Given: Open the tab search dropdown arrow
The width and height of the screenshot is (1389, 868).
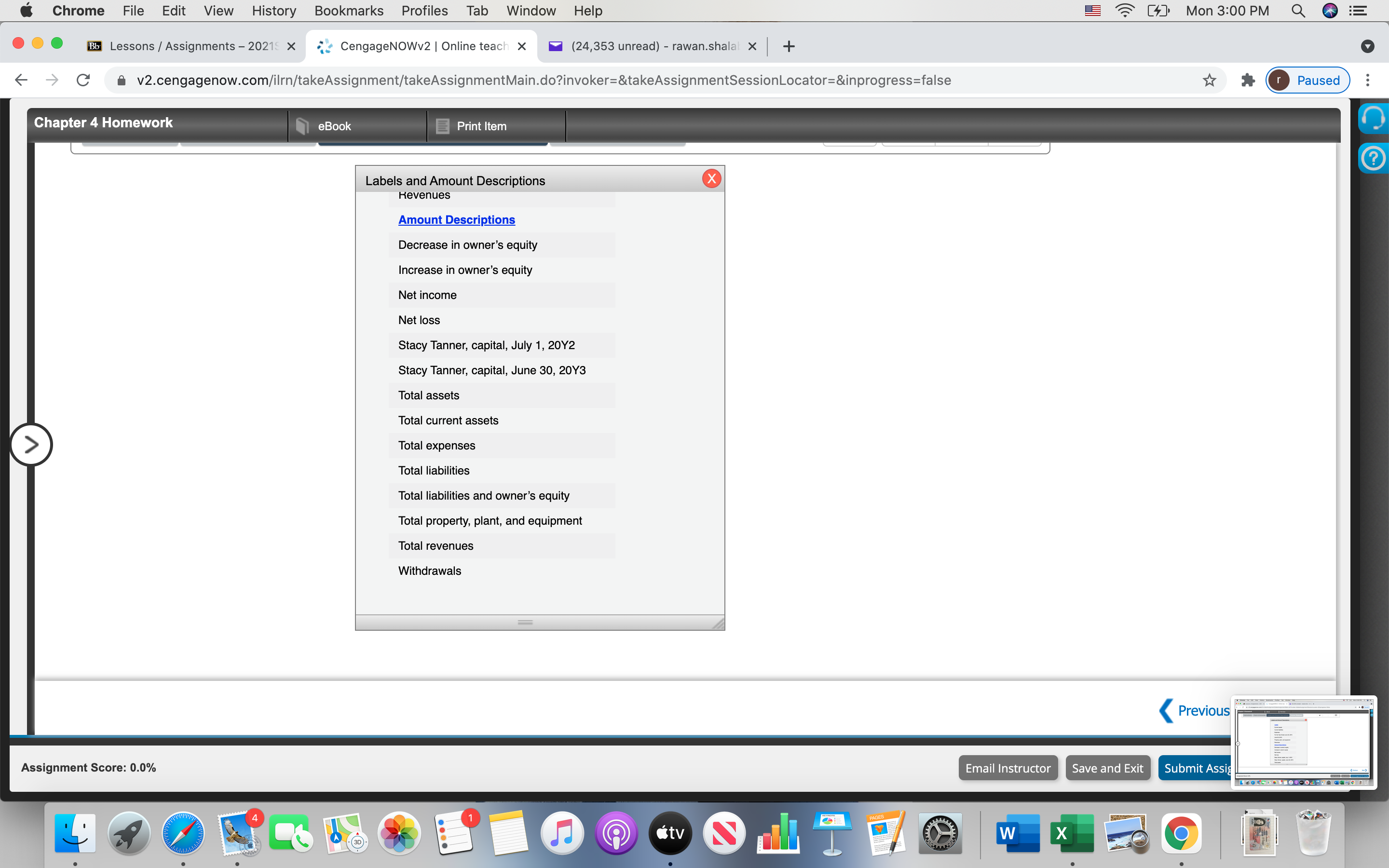Looking at the screenshot, I should click(1367, 46).
